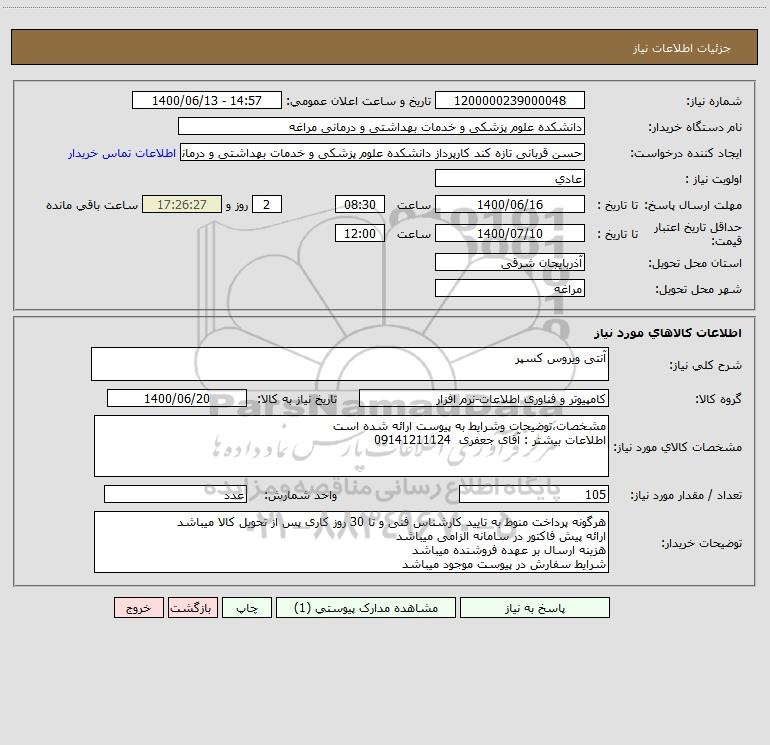Select the need number field 1200000239000048
This screenshot has height=745, width=770.
[510, 100]
